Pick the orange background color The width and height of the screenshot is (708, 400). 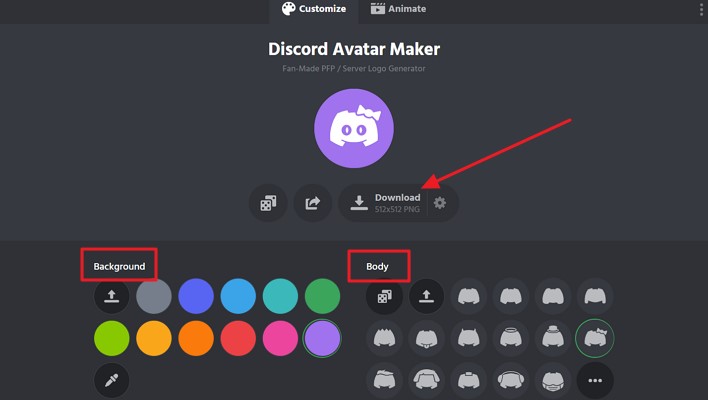click(196, 338)
